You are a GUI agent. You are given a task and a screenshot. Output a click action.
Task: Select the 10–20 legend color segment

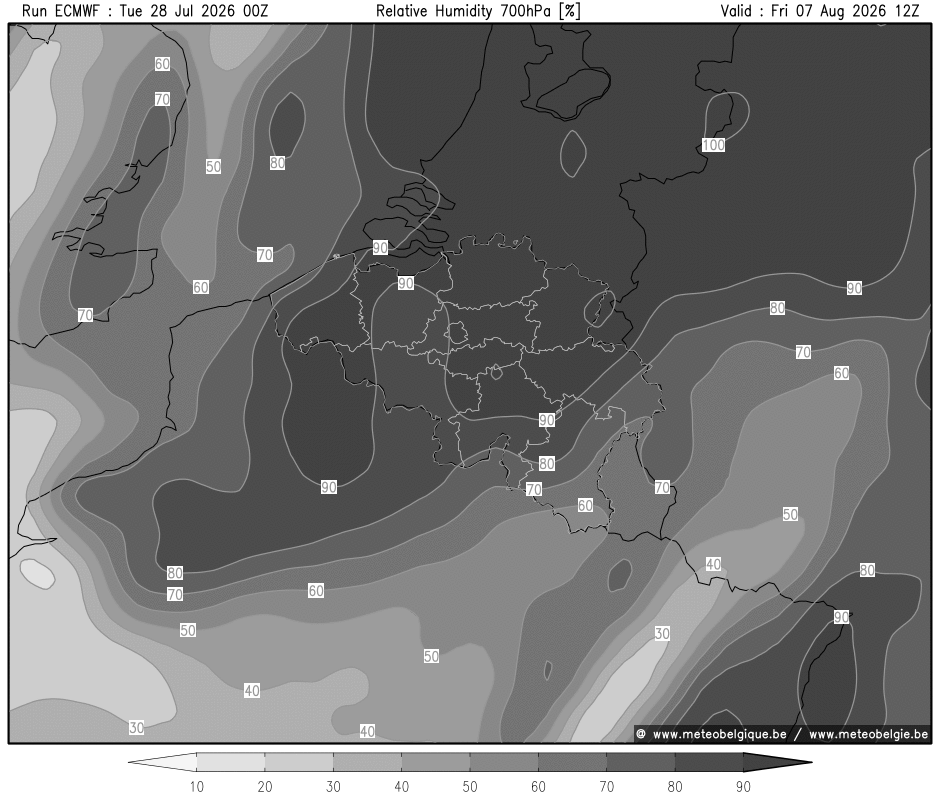(x=231, y=762)
